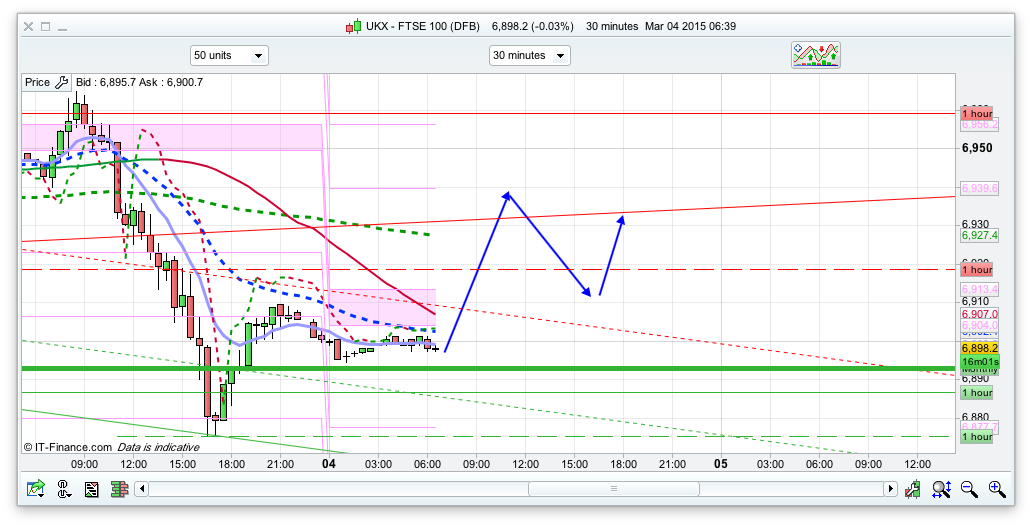Open the Price settings wrench icon
The height and width of the screenshot is (527, 1032).
60,83
